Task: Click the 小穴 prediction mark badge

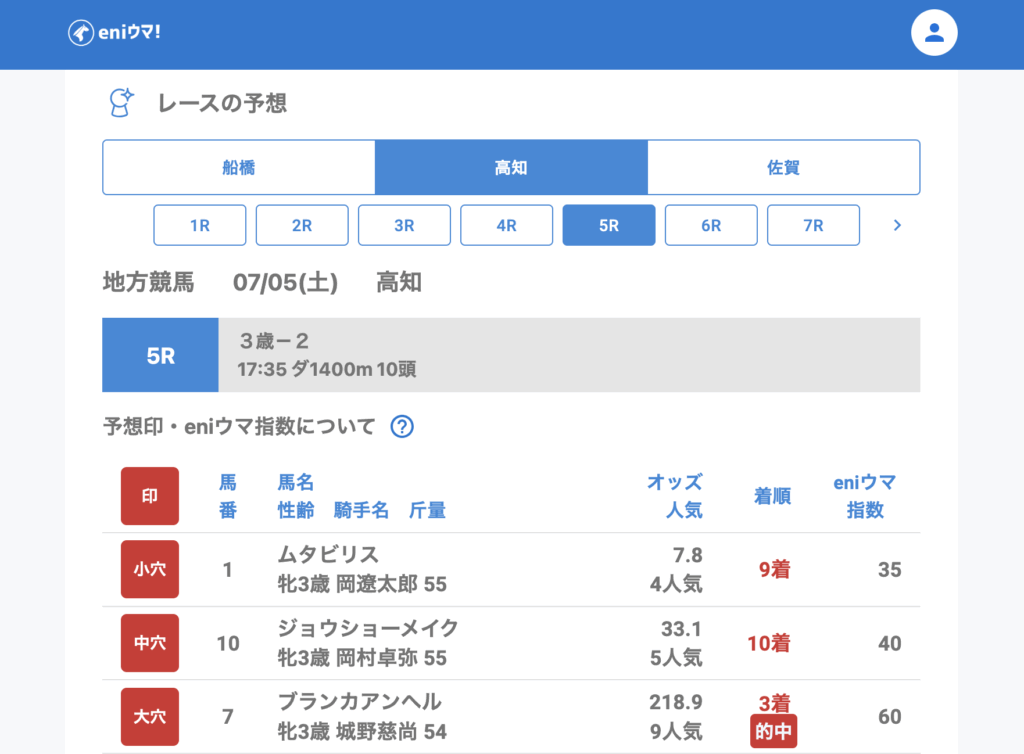Action: (x=150, y=570)
